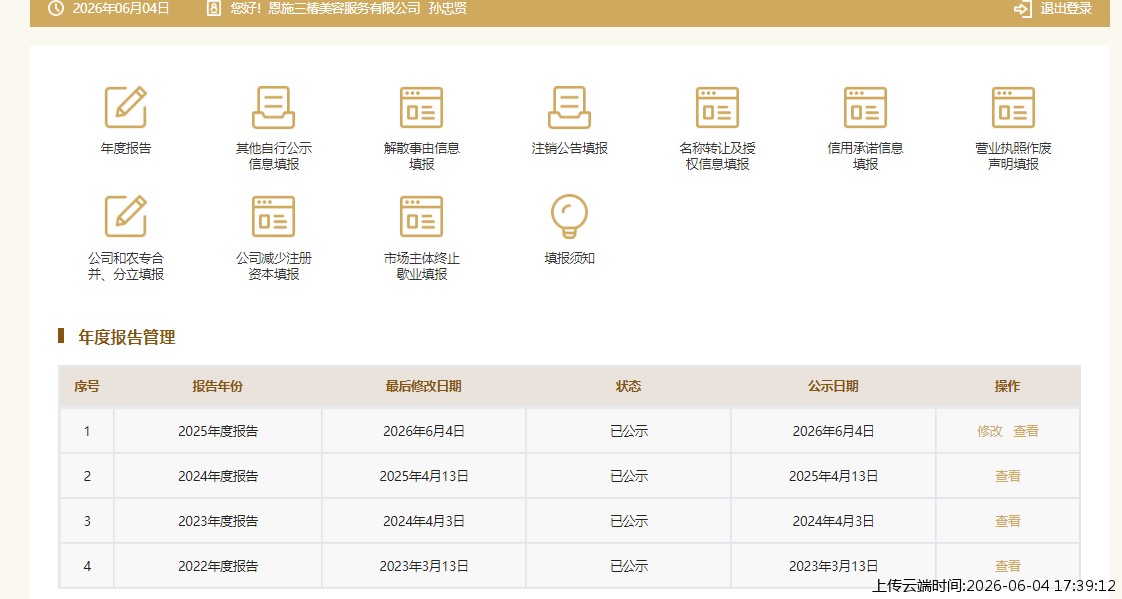Select the 2025年度报告 cell

pos(218,431)
